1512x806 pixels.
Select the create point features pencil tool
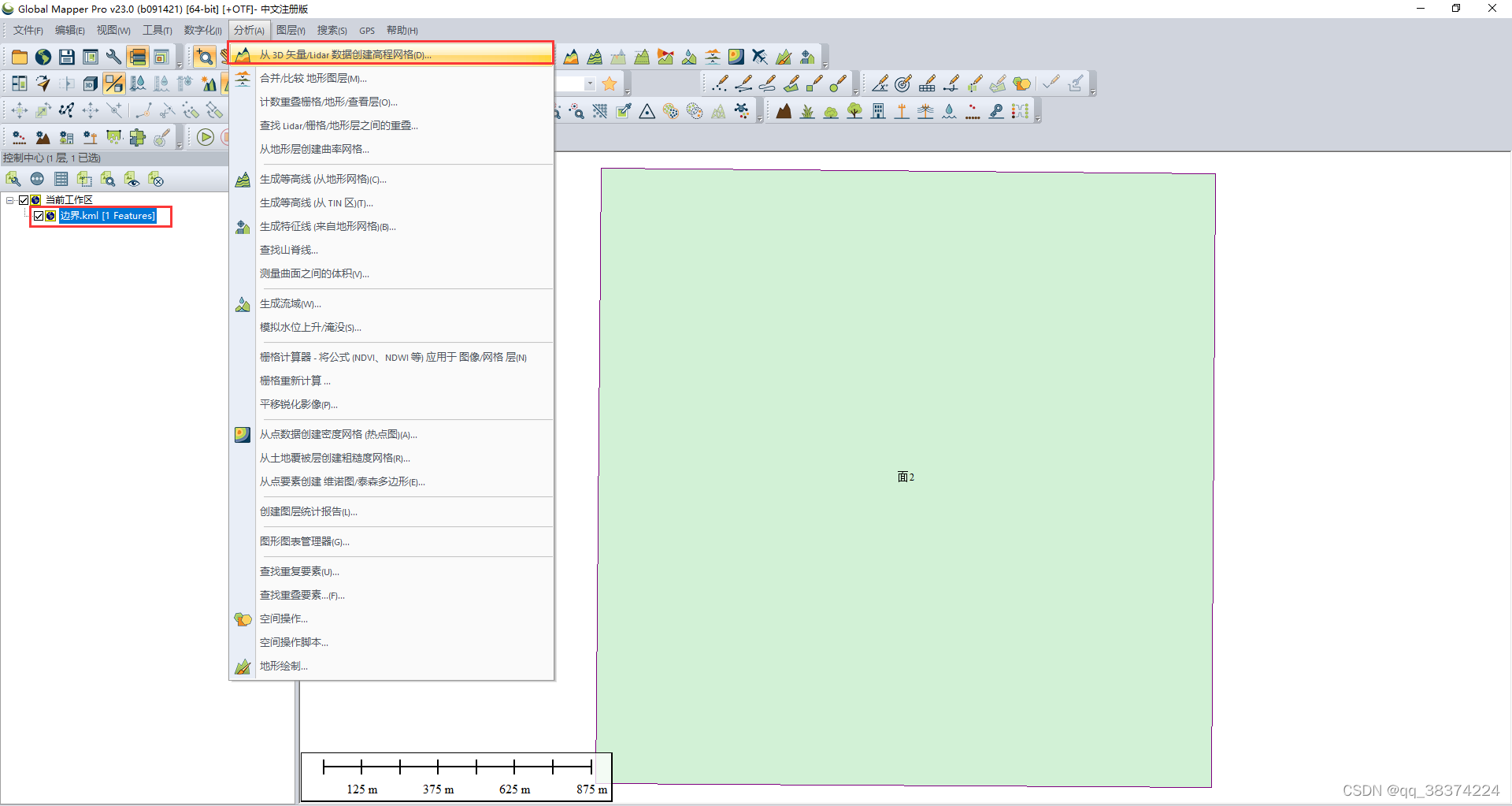720,84
